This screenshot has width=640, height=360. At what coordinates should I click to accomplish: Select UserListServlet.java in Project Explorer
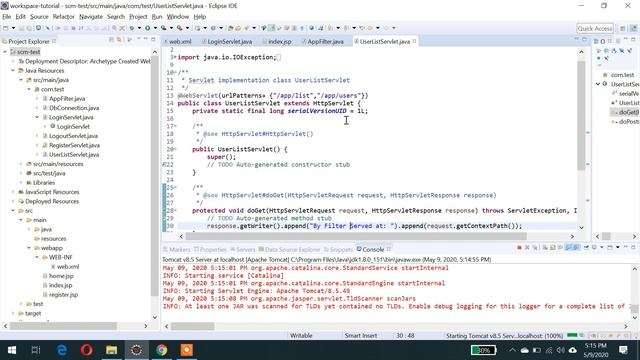(x=74, y=155)
